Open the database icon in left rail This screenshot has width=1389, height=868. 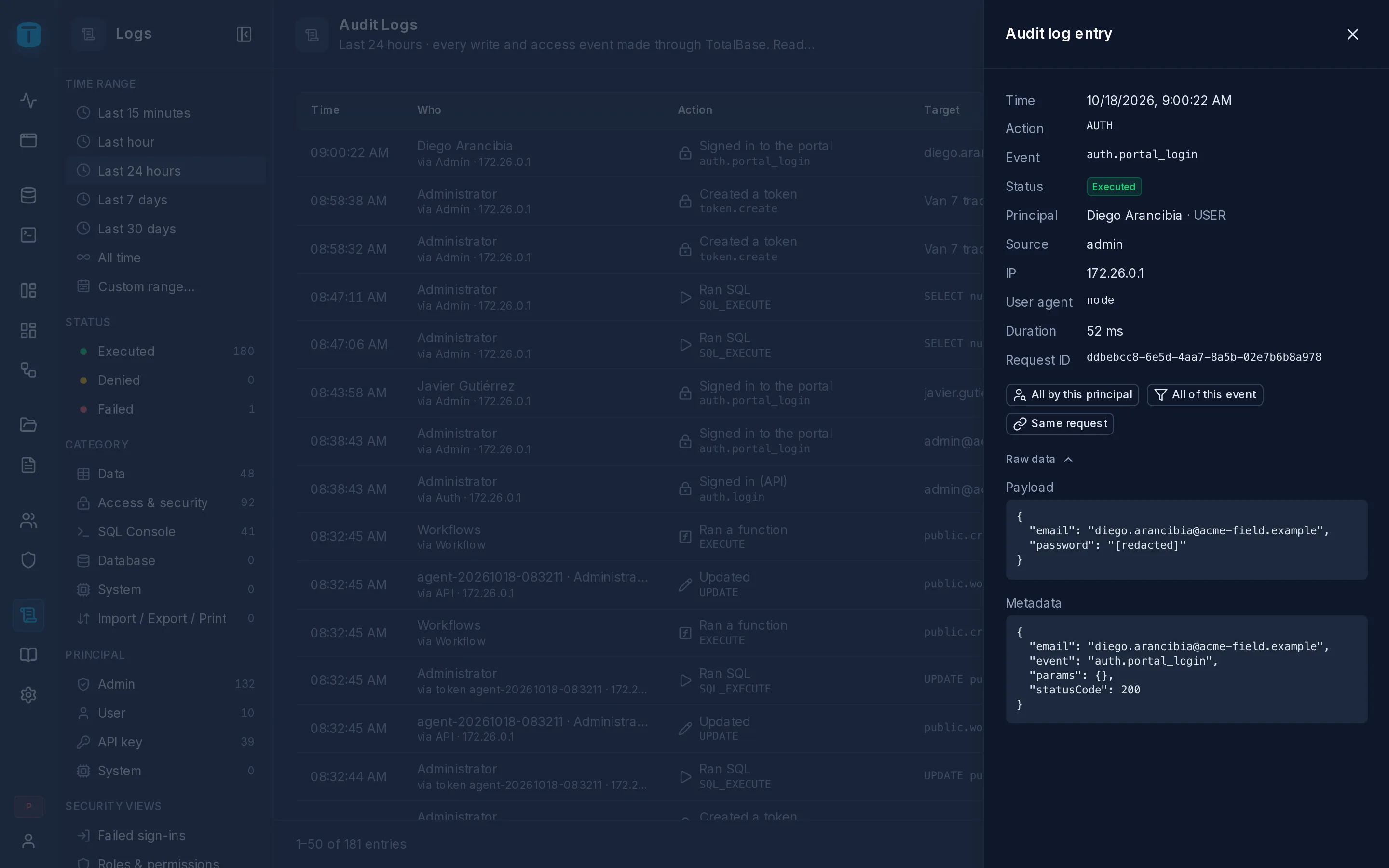point(29,195)
